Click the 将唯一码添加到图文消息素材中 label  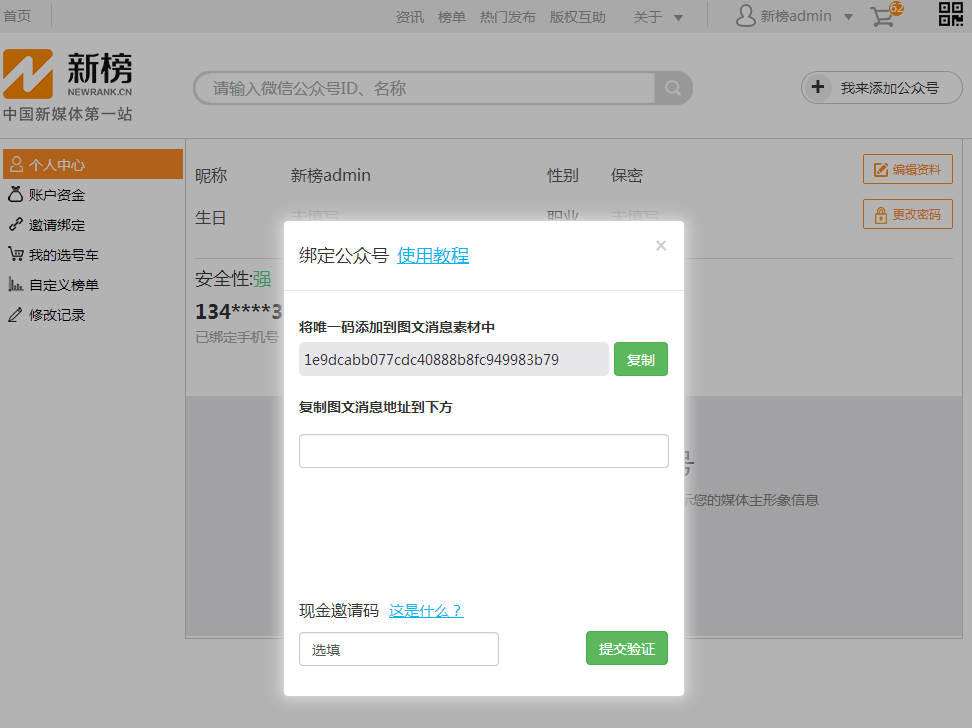[x=397, y=327]
